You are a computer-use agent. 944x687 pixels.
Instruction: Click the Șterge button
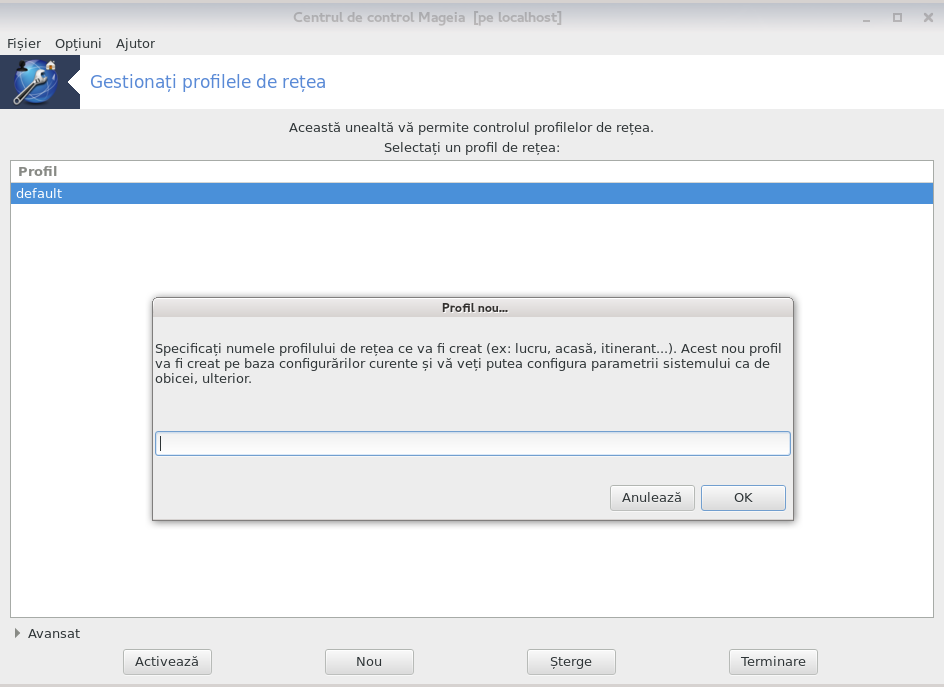coord(571,662)
